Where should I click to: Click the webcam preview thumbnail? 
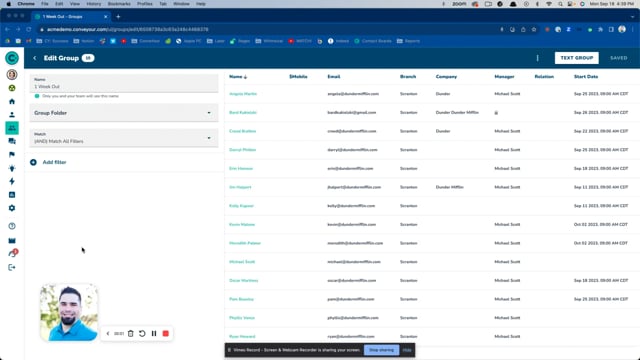tap(69, 313)
